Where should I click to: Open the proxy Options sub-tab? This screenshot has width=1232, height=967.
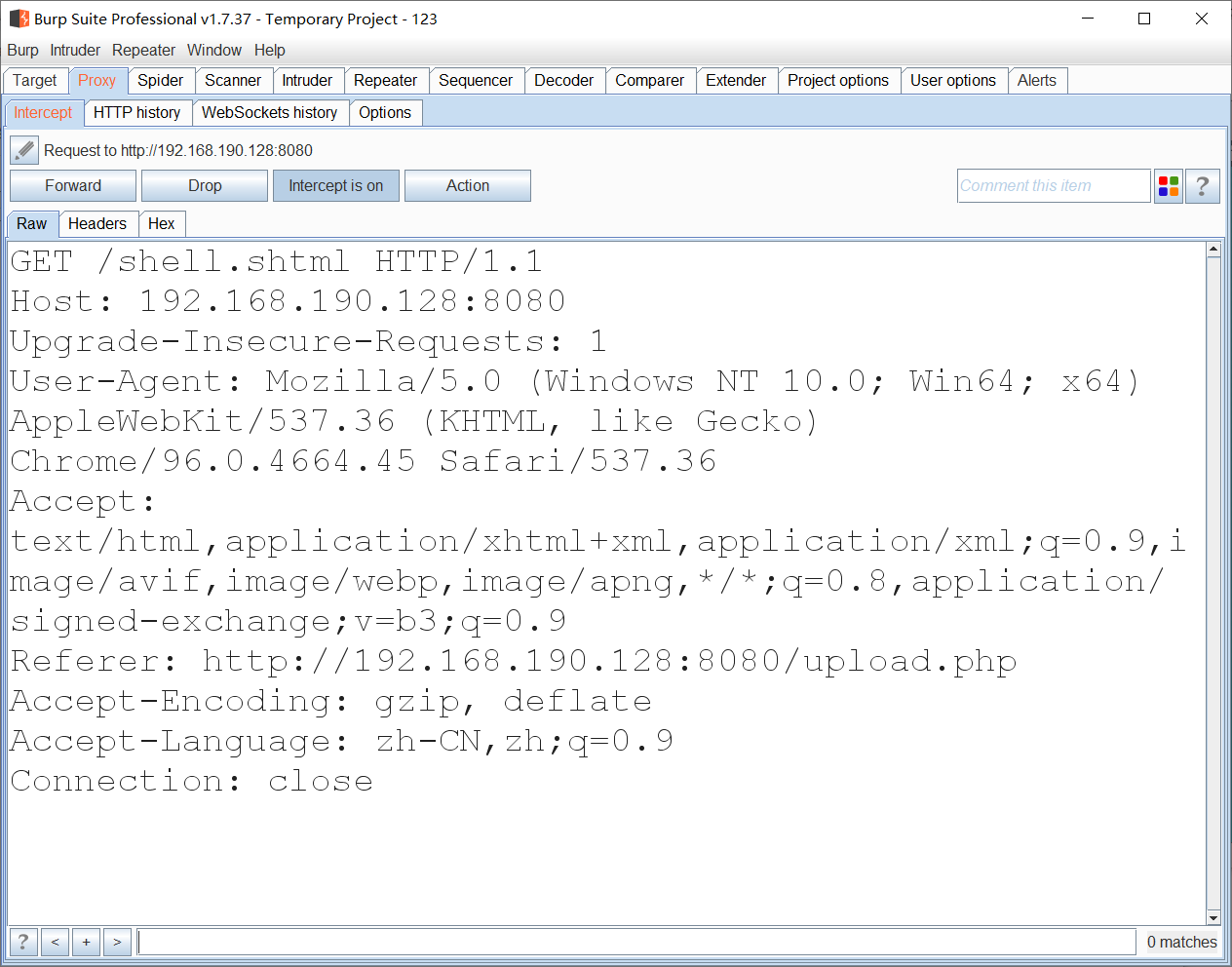click(x=385, y=113)
